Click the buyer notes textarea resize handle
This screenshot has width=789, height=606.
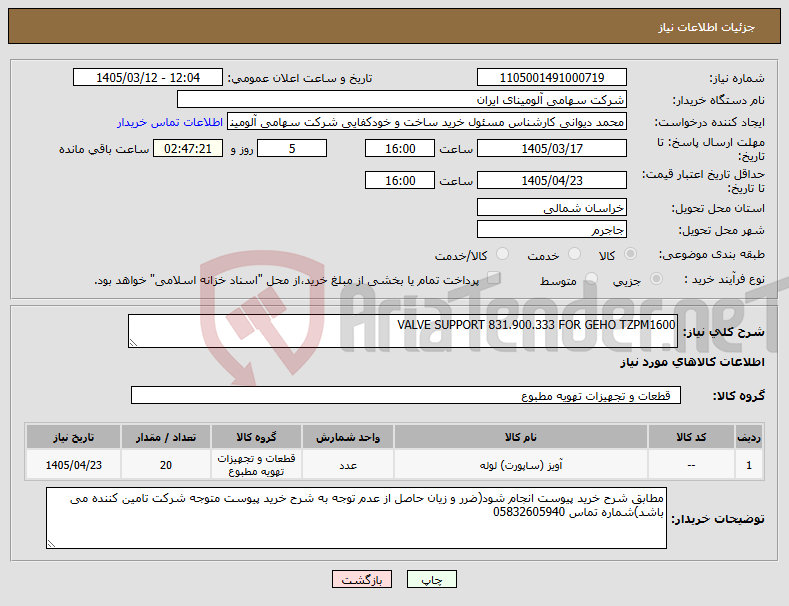tap(51, 544)
